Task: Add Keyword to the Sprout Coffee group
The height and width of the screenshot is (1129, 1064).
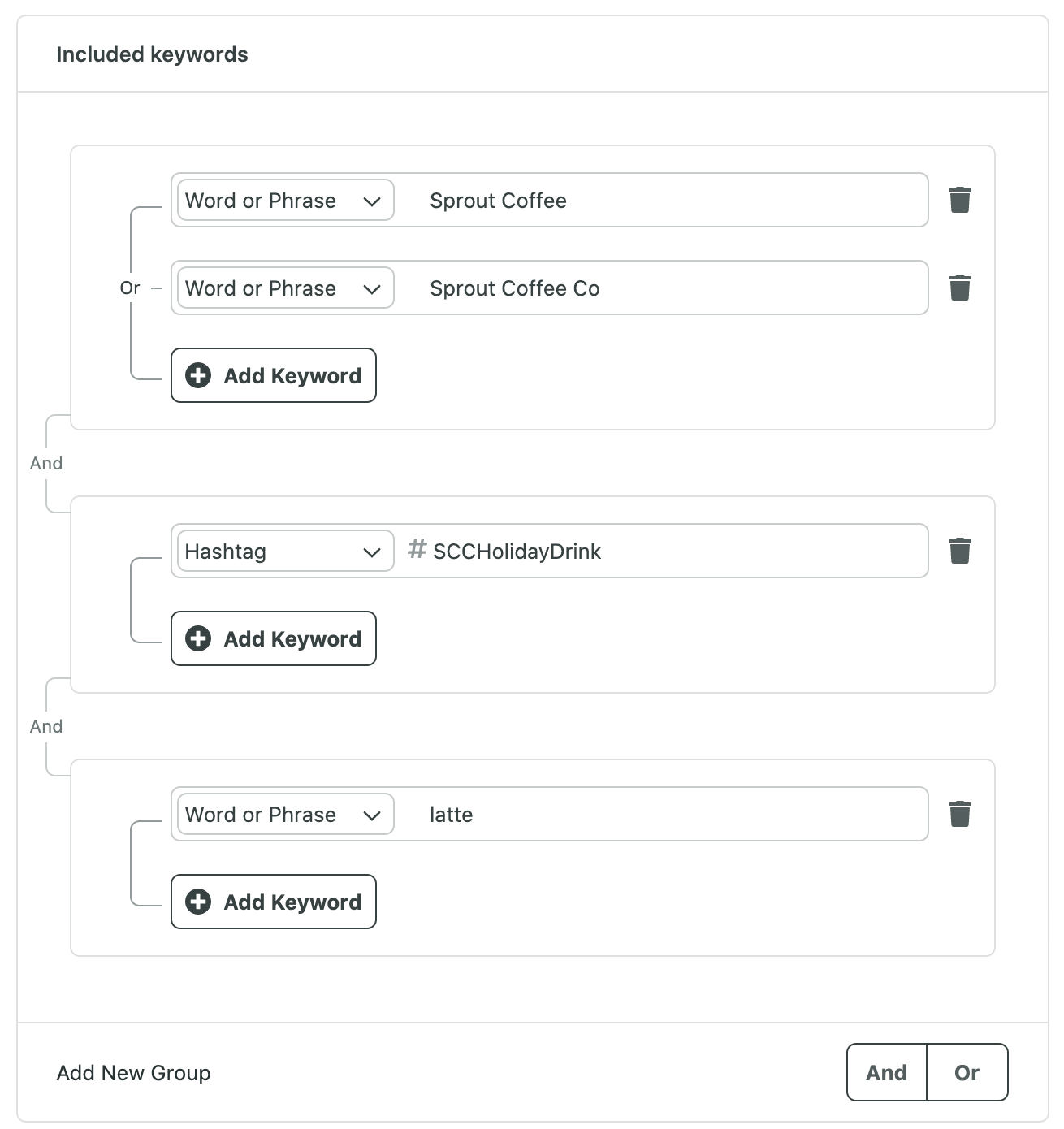Action: (x=274, y=375)
